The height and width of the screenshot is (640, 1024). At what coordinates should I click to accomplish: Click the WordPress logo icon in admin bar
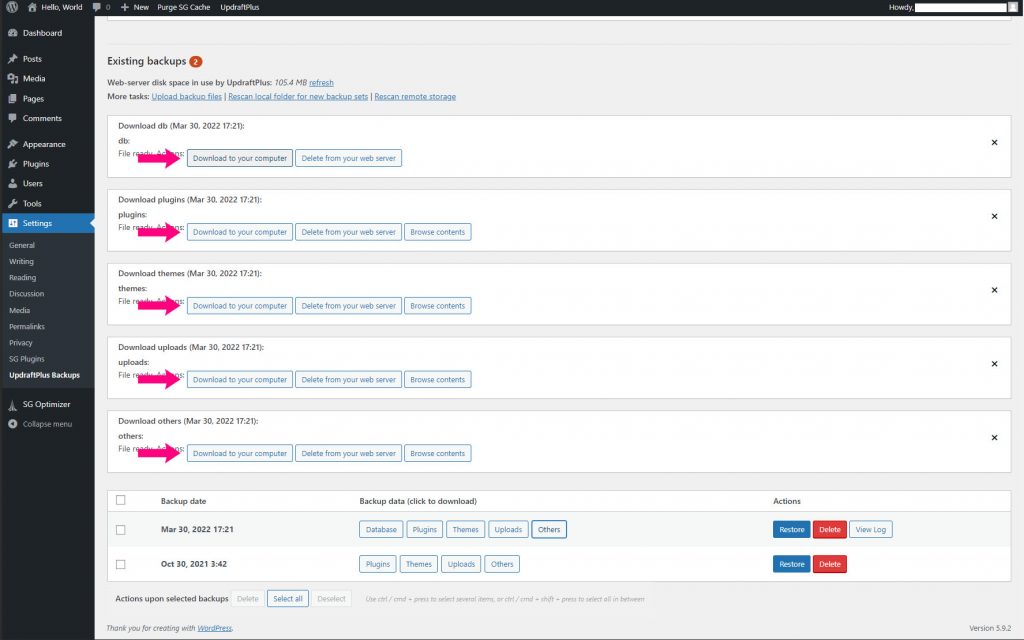pos(12,7)
